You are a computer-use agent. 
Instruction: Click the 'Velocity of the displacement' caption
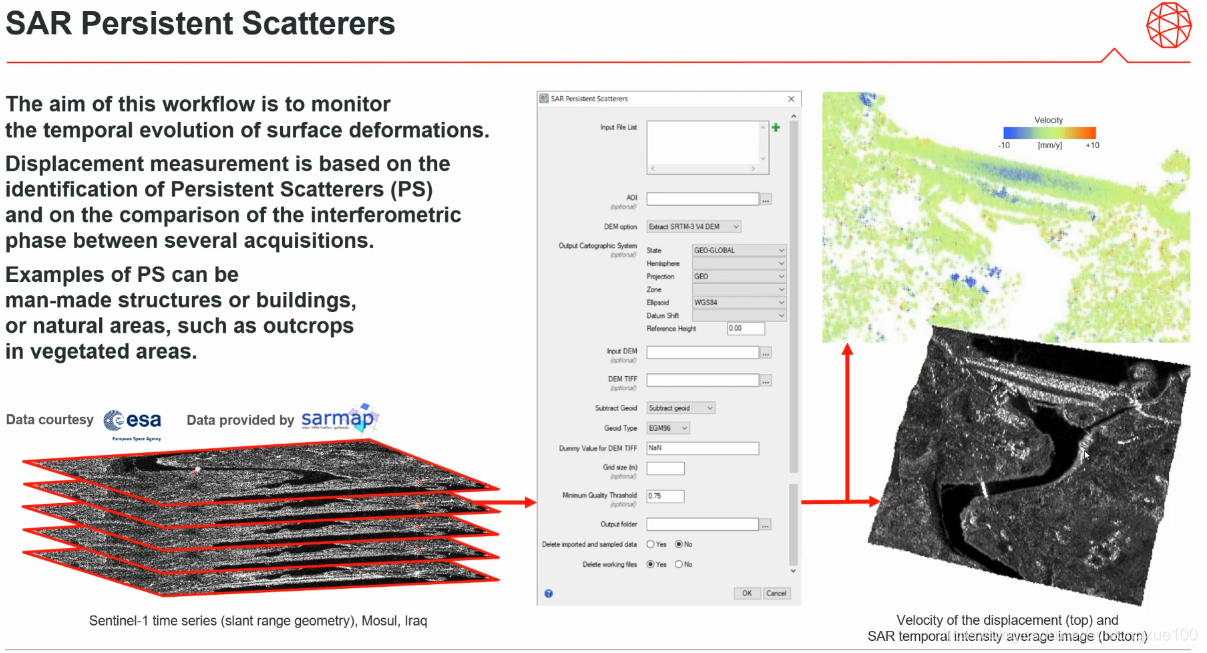(1007, 628)
